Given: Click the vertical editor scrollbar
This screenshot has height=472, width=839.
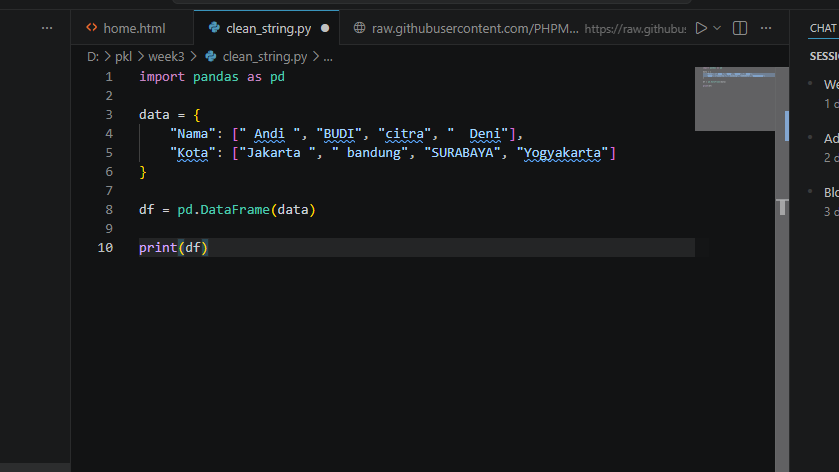Looking at the screenshot, I should point(782,270).
